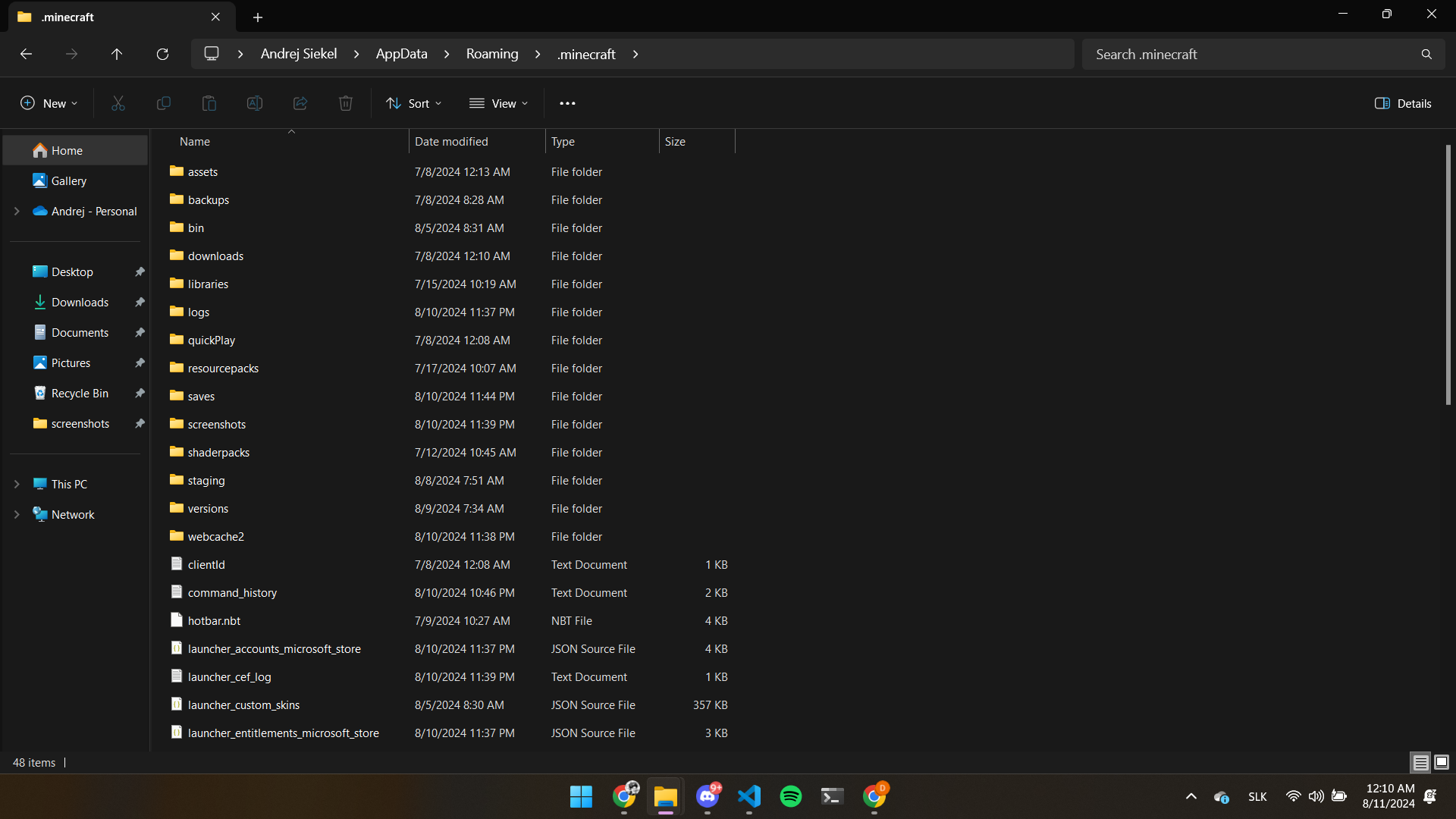The height and width of the screenshot is (819, 1456).
Task: Sort by Size column header
Action: point(697,142)
